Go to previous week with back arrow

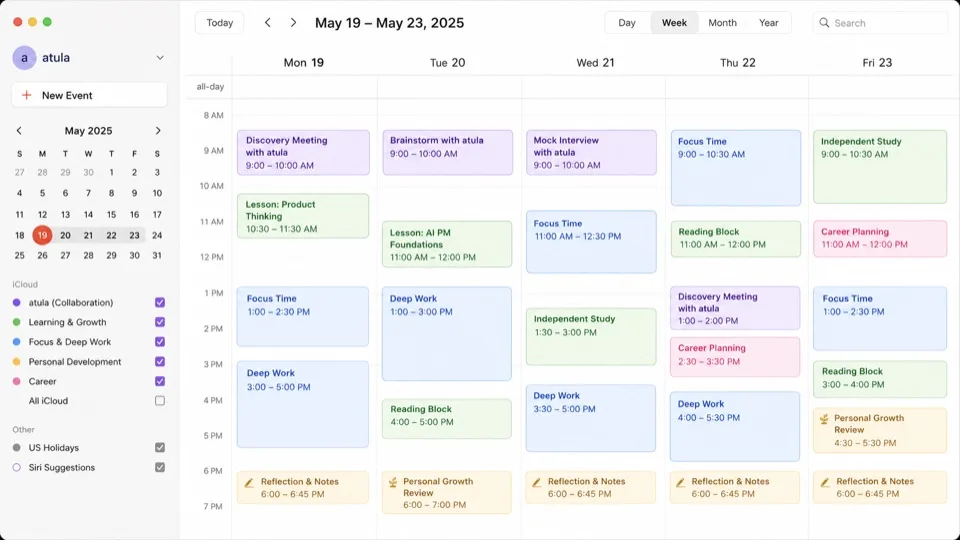pyautogui.click(x=268, y=23)
